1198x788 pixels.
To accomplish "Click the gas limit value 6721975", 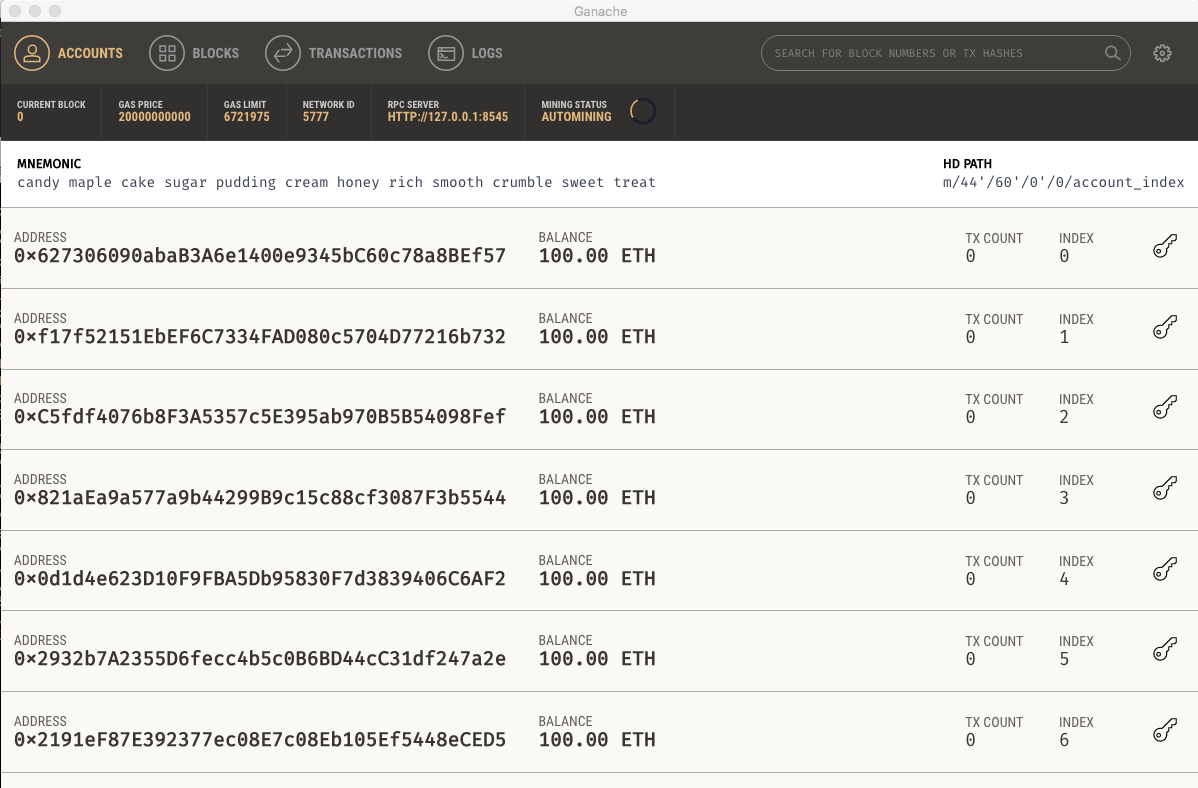I will 246,117.
